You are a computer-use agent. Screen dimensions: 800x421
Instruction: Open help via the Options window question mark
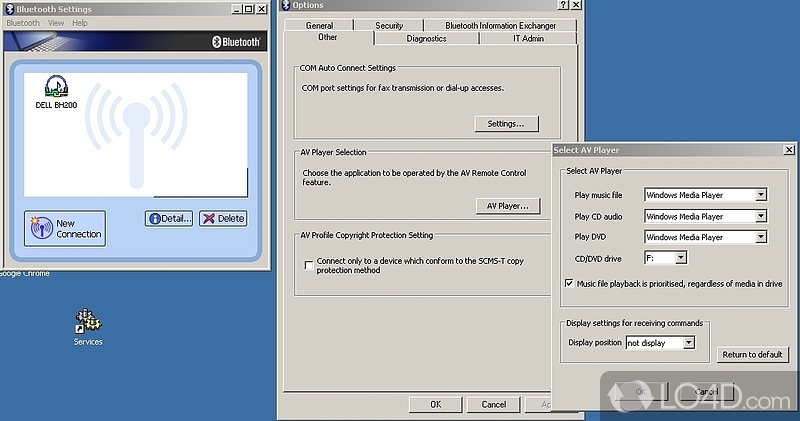pyautogui.click(x=563, y=5)
